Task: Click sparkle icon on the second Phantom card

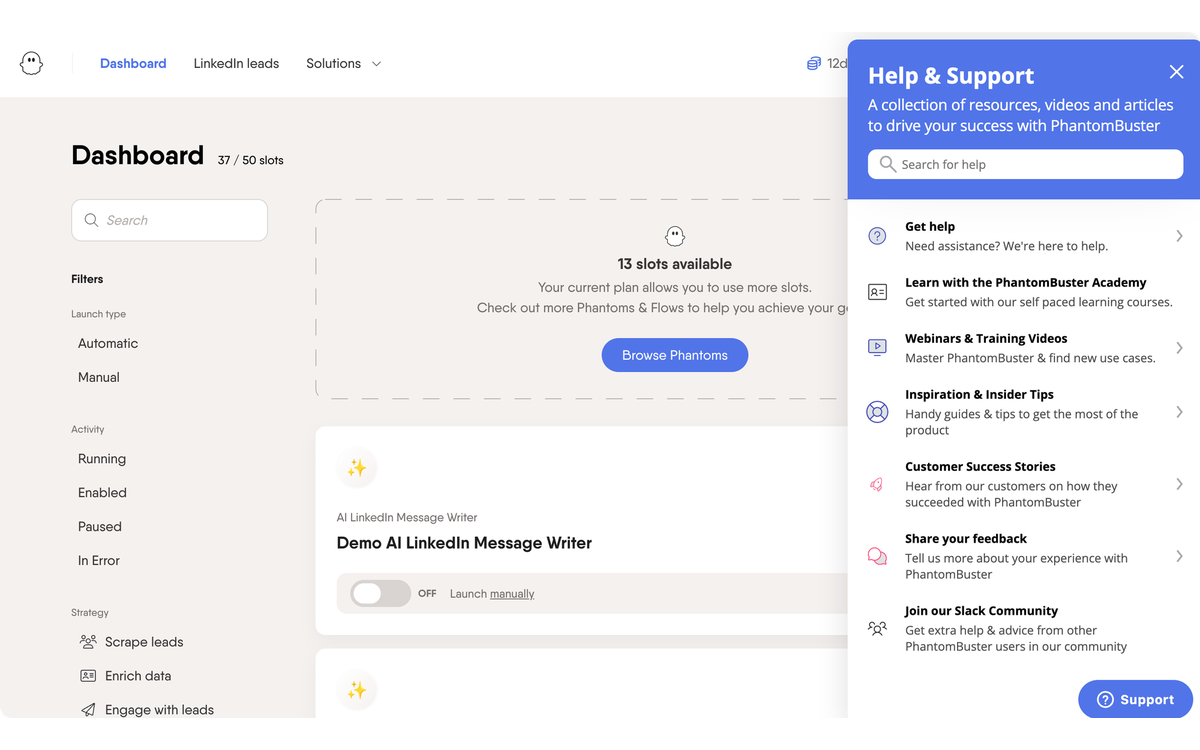Action: 356,690
